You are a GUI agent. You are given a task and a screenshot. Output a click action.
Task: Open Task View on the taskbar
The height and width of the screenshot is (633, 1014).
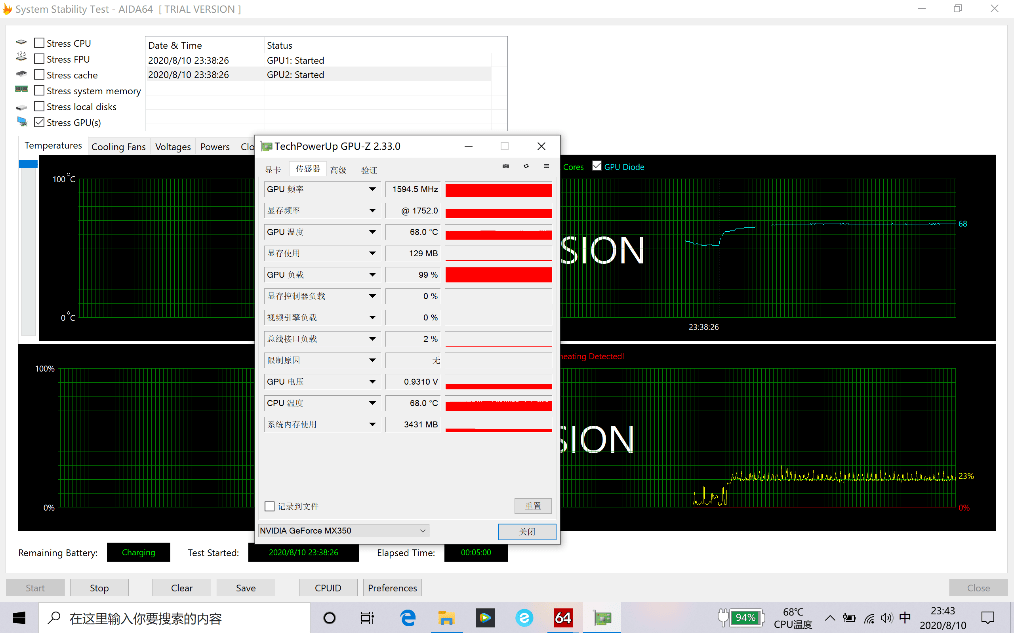click(x=368, y=618)
